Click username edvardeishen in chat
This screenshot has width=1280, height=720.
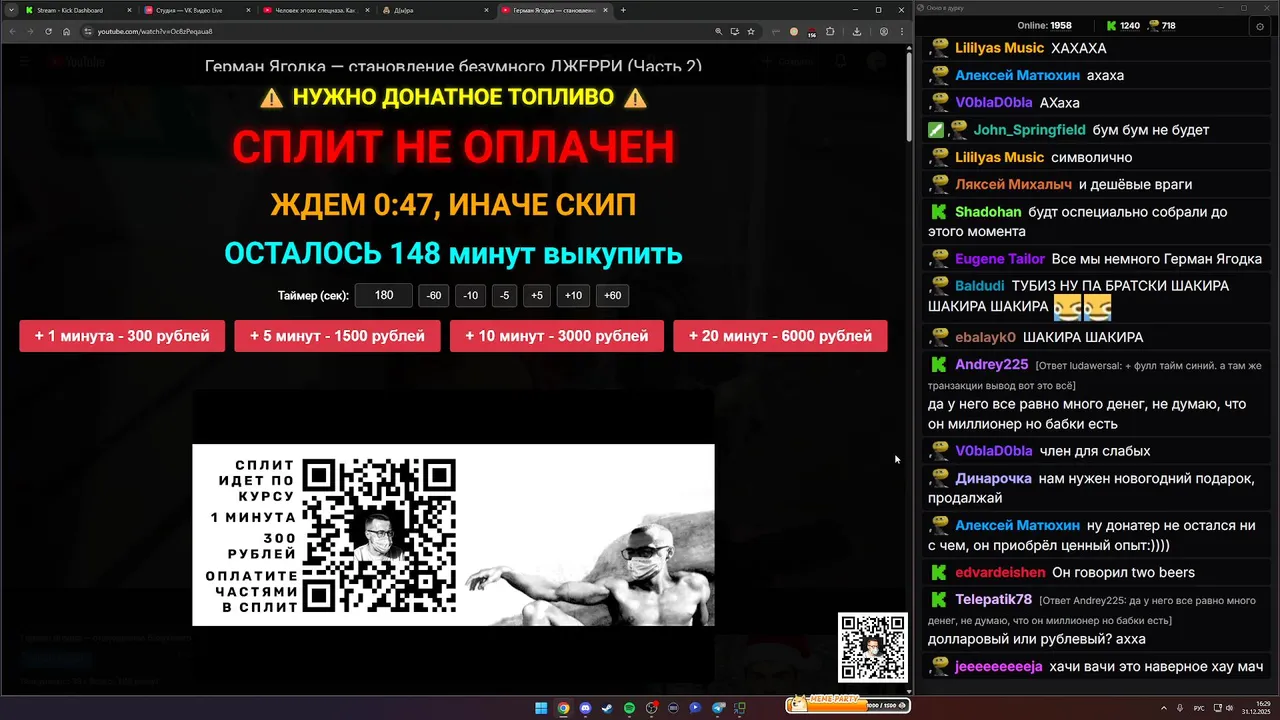[1000, 573]
